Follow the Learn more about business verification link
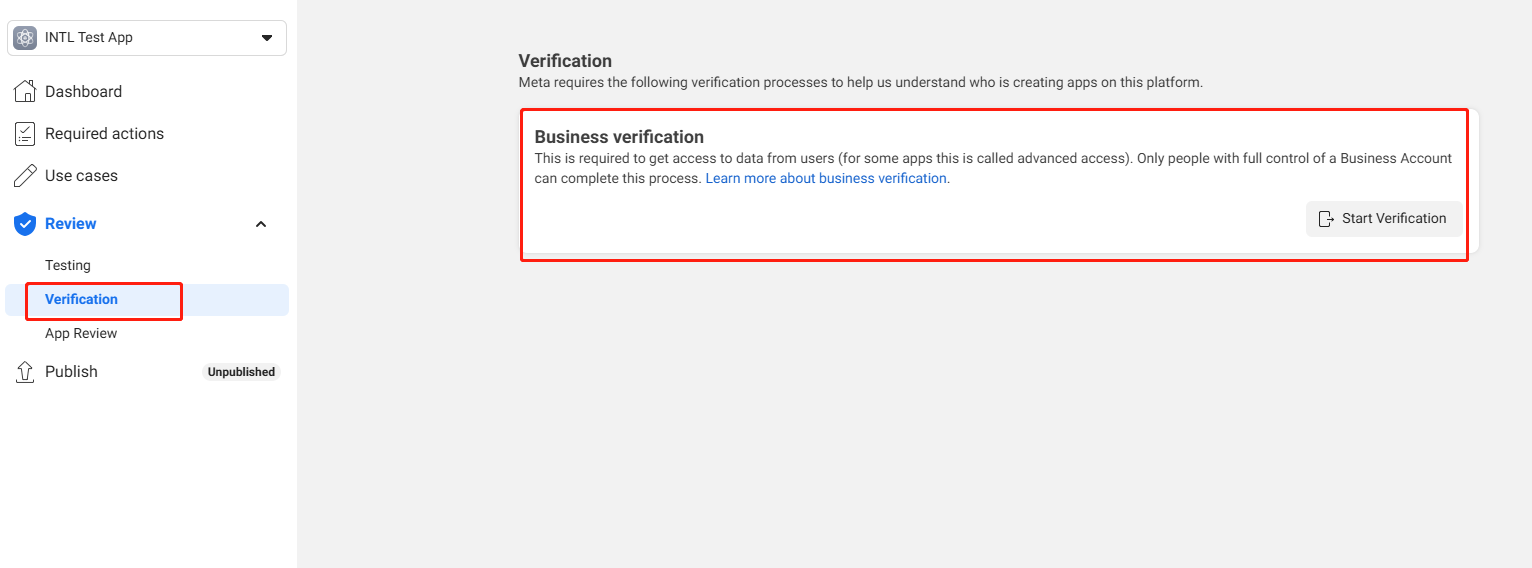The height and width of the screenshot is (568, 1532). coord(826,179)
